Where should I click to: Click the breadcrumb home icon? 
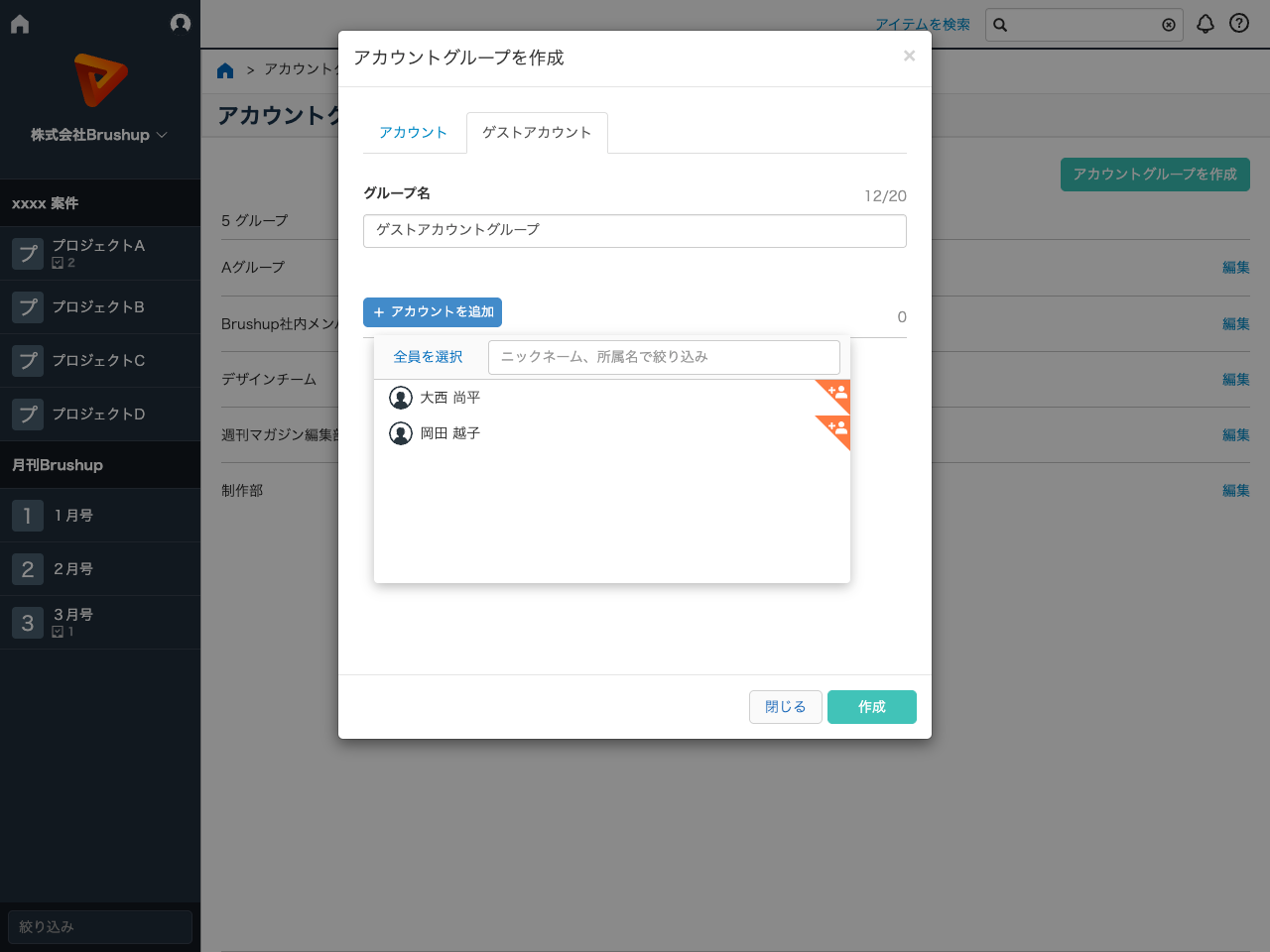(225, 70)
